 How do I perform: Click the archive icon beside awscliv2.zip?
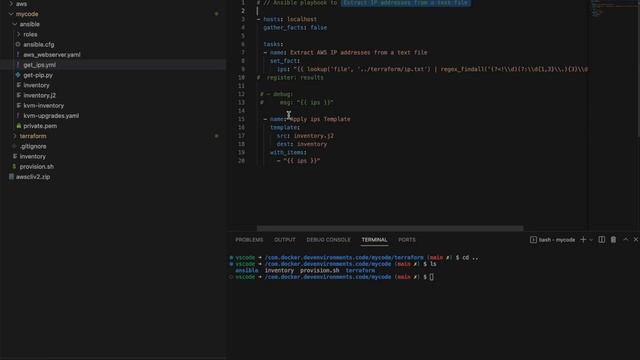coord(11,177)
